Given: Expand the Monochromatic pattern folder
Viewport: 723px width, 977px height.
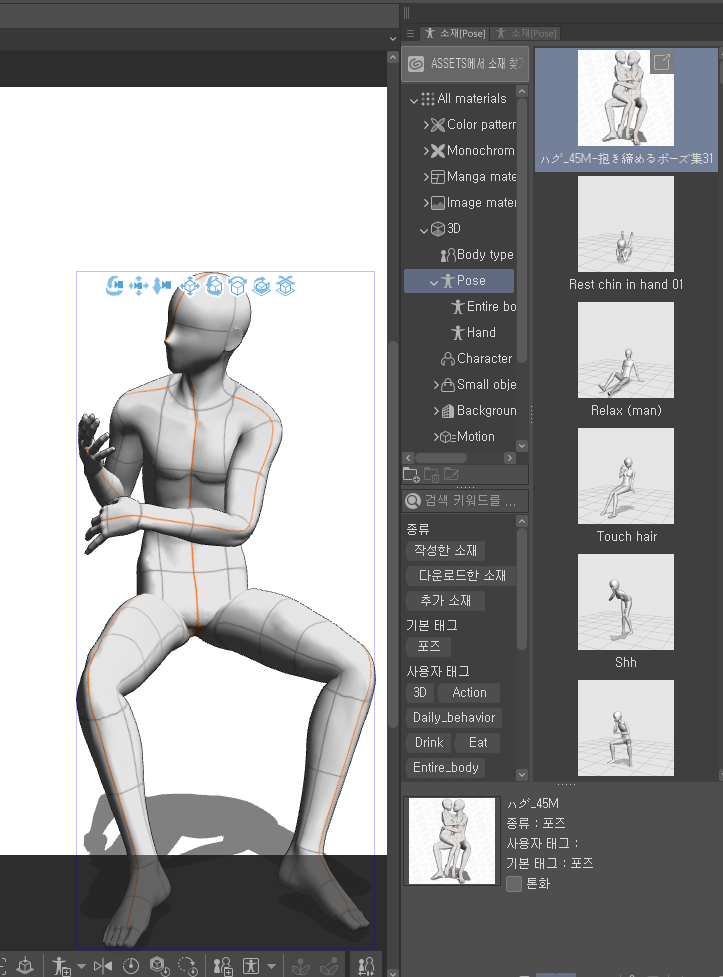Looking at the screenshot, I should pyautogui.click(x=426, y=151).
